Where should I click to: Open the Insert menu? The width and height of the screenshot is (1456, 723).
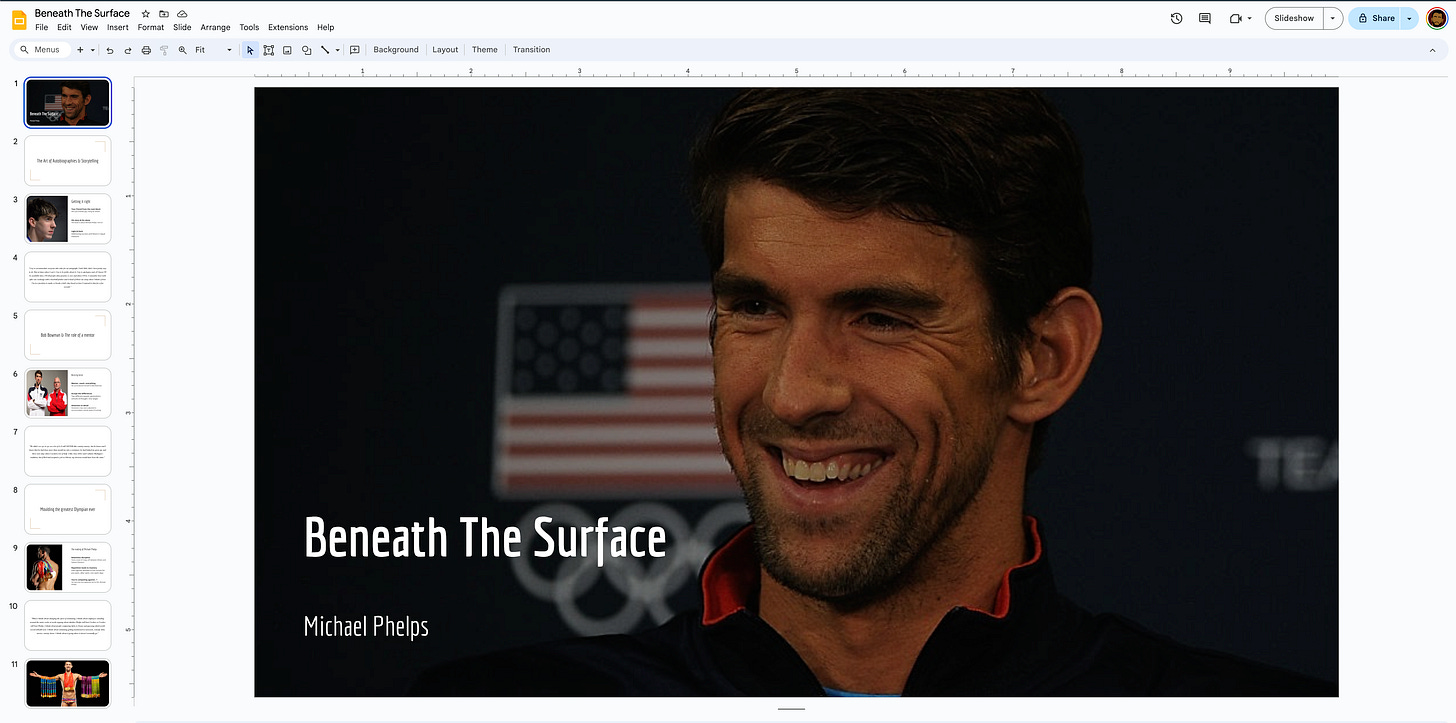point(118,28)
